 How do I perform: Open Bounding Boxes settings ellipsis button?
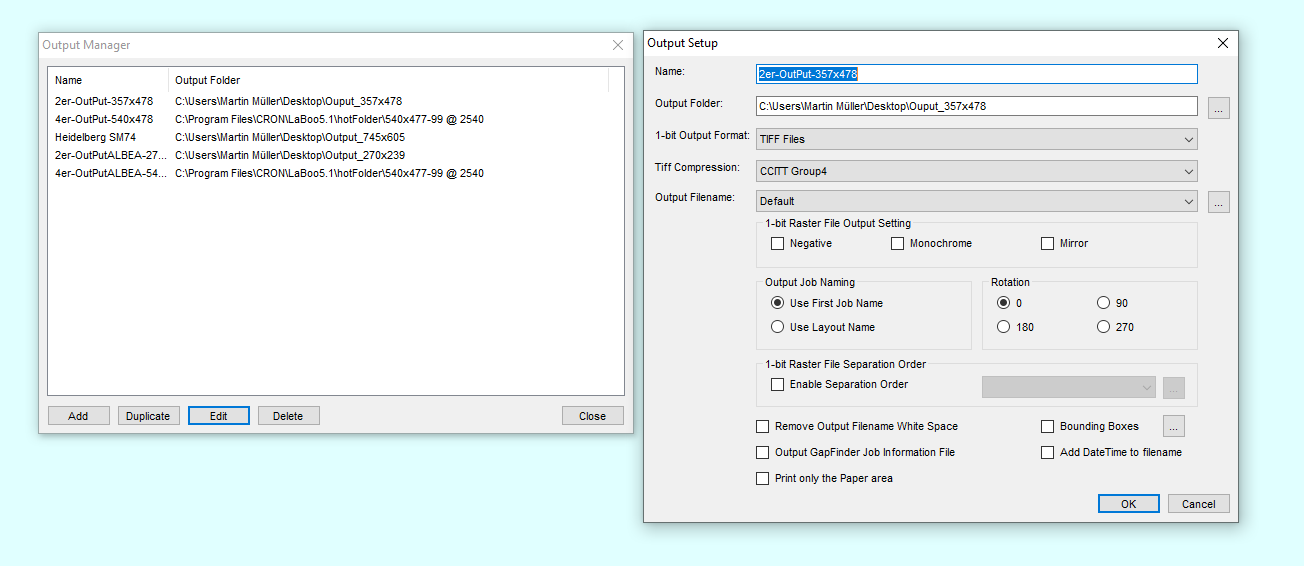(x=1173, y=427)
